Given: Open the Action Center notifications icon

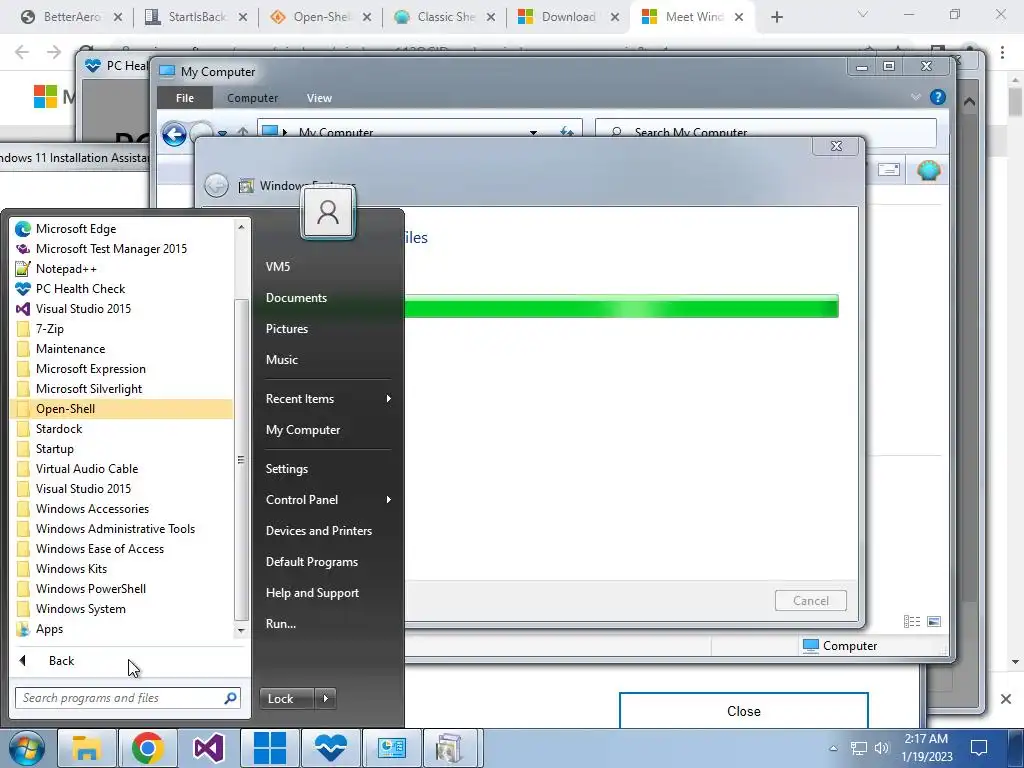Looking at the screenshot, I should [x=978, y=748].
